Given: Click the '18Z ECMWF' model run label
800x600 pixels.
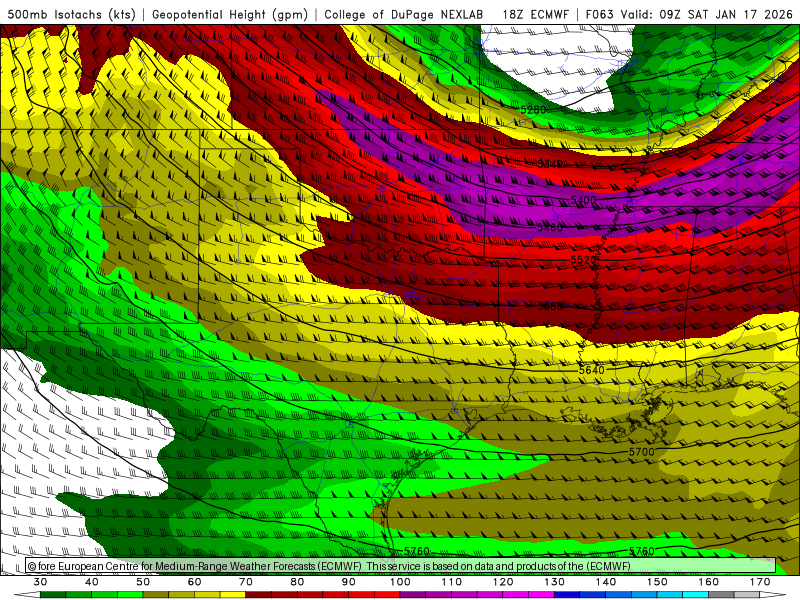Looking at the screenshot, I should tap(535, 15).
